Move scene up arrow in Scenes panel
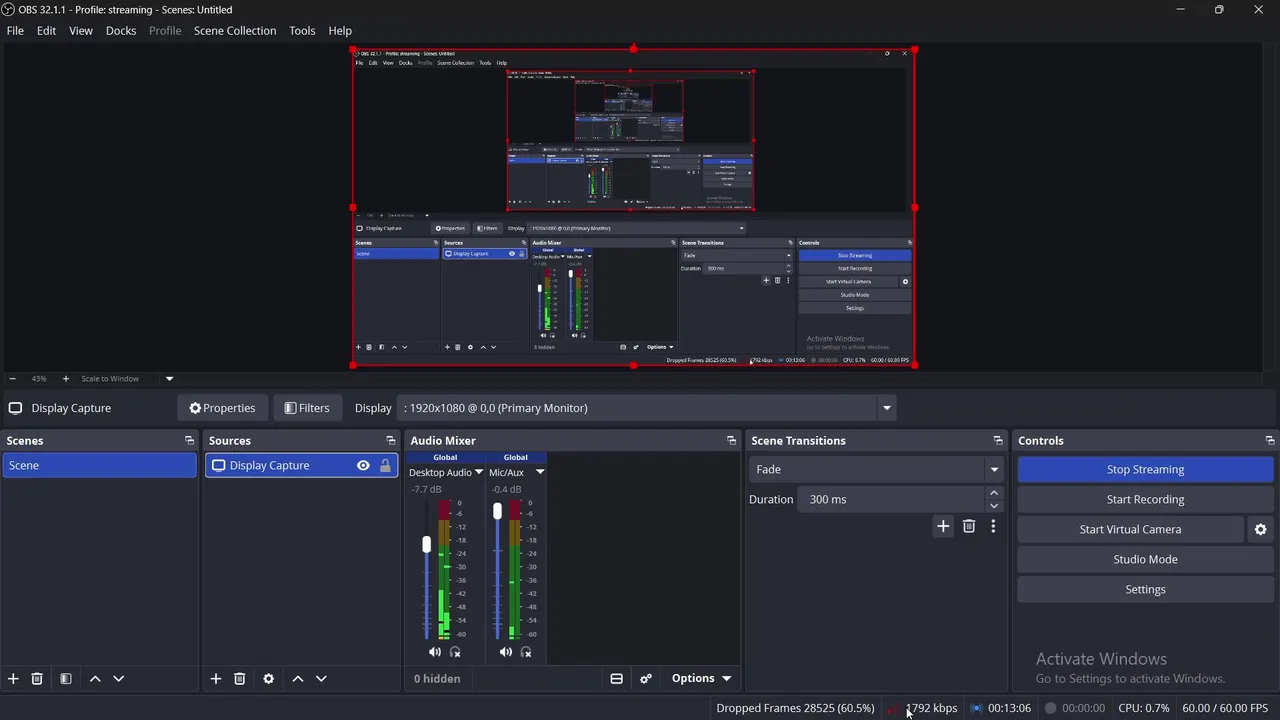 pos(95,679)
